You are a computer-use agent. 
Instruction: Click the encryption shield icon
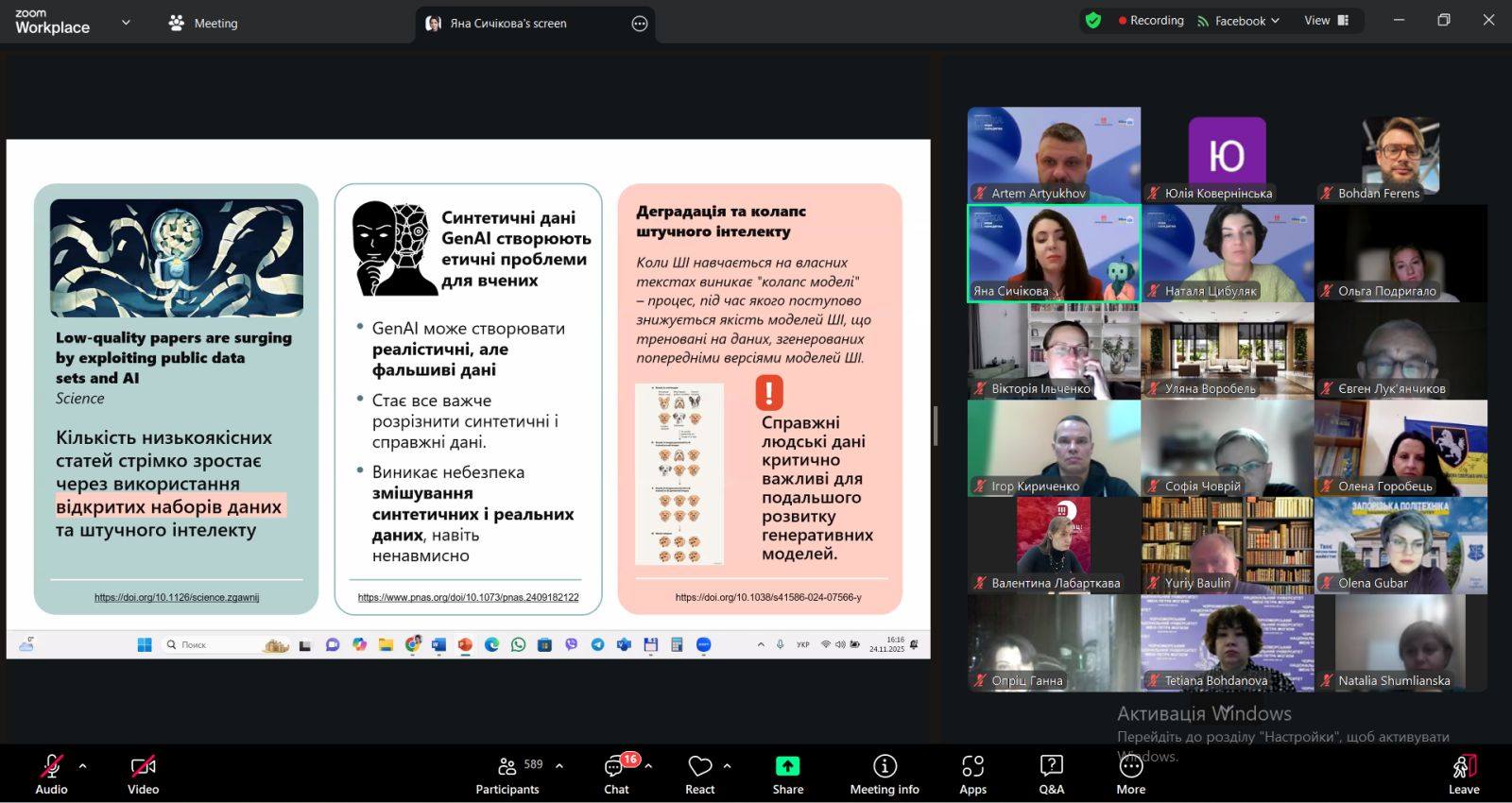pyautogui.click(x=1093, y=21)
